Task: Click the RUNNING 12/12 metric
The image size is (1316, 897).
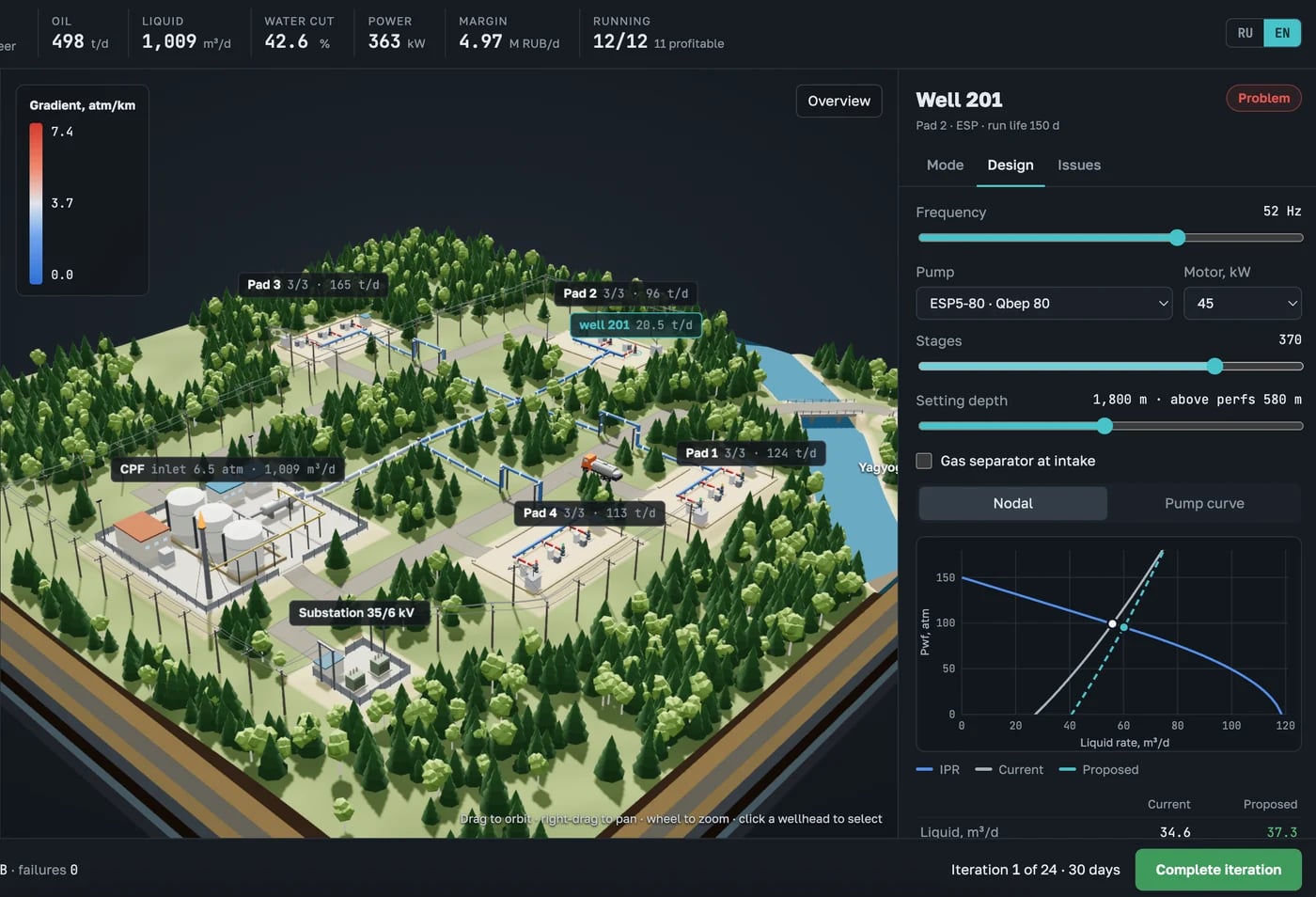Action: click(658, 33)
